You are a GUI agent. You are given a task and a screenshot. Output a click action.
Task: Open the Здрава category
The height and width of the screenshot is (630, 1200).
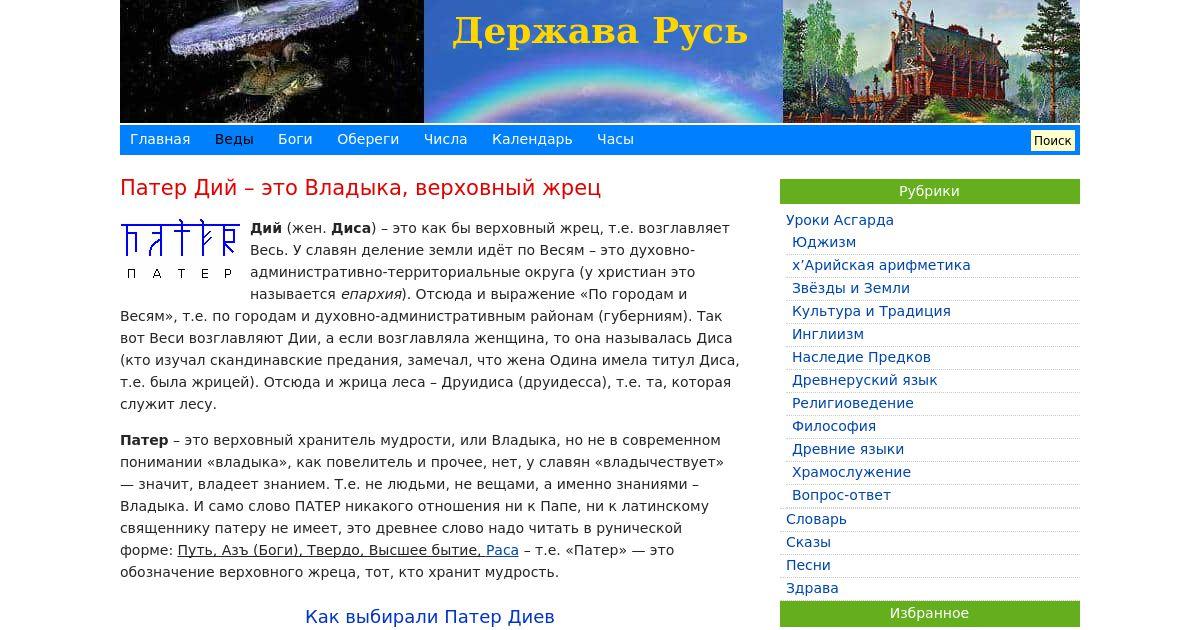click(812, 588)
